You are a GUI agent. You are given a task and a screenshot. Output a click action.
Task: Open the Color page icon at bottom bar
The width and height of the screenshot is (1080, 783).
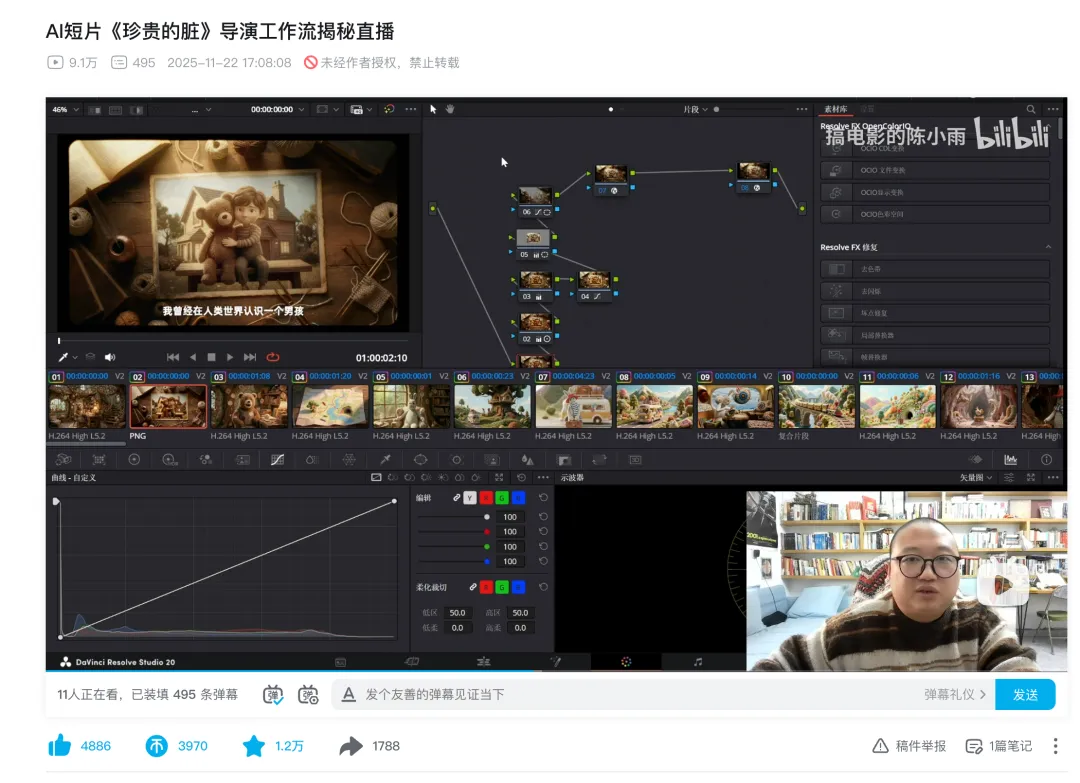coord(626,662)
